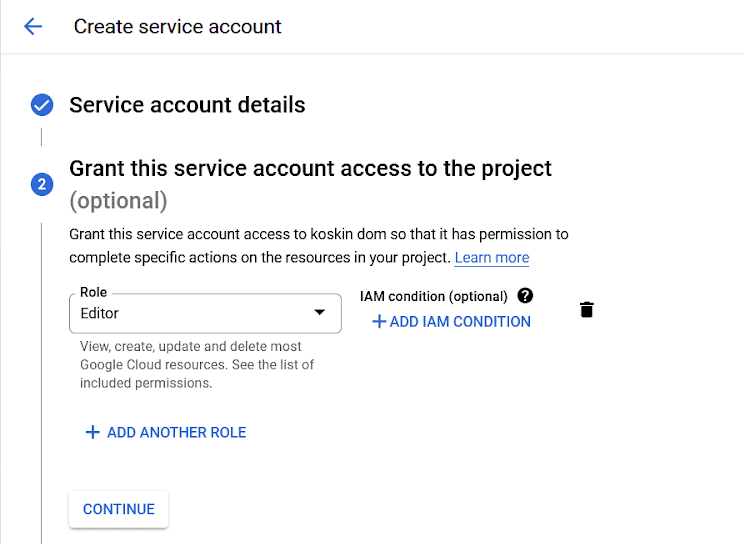Click the back arrow icon

[x=33, y=27]
